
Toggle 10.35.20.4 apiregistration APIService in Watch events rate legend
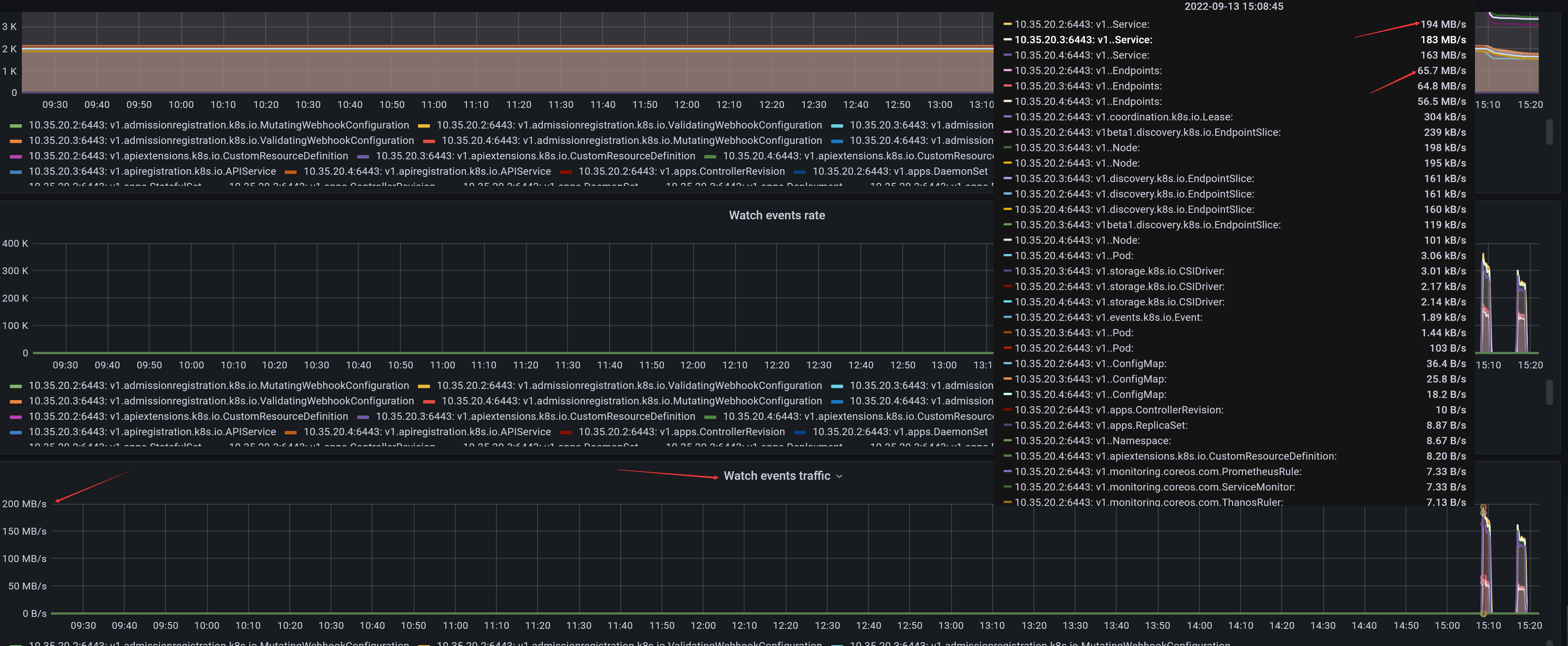click(427, 432)
